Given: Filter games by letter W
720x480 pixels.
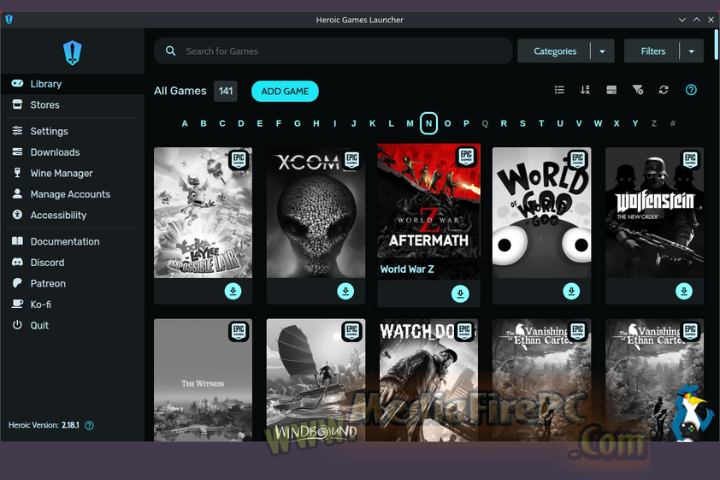Looking at the screenshot, I should (598, 124).
